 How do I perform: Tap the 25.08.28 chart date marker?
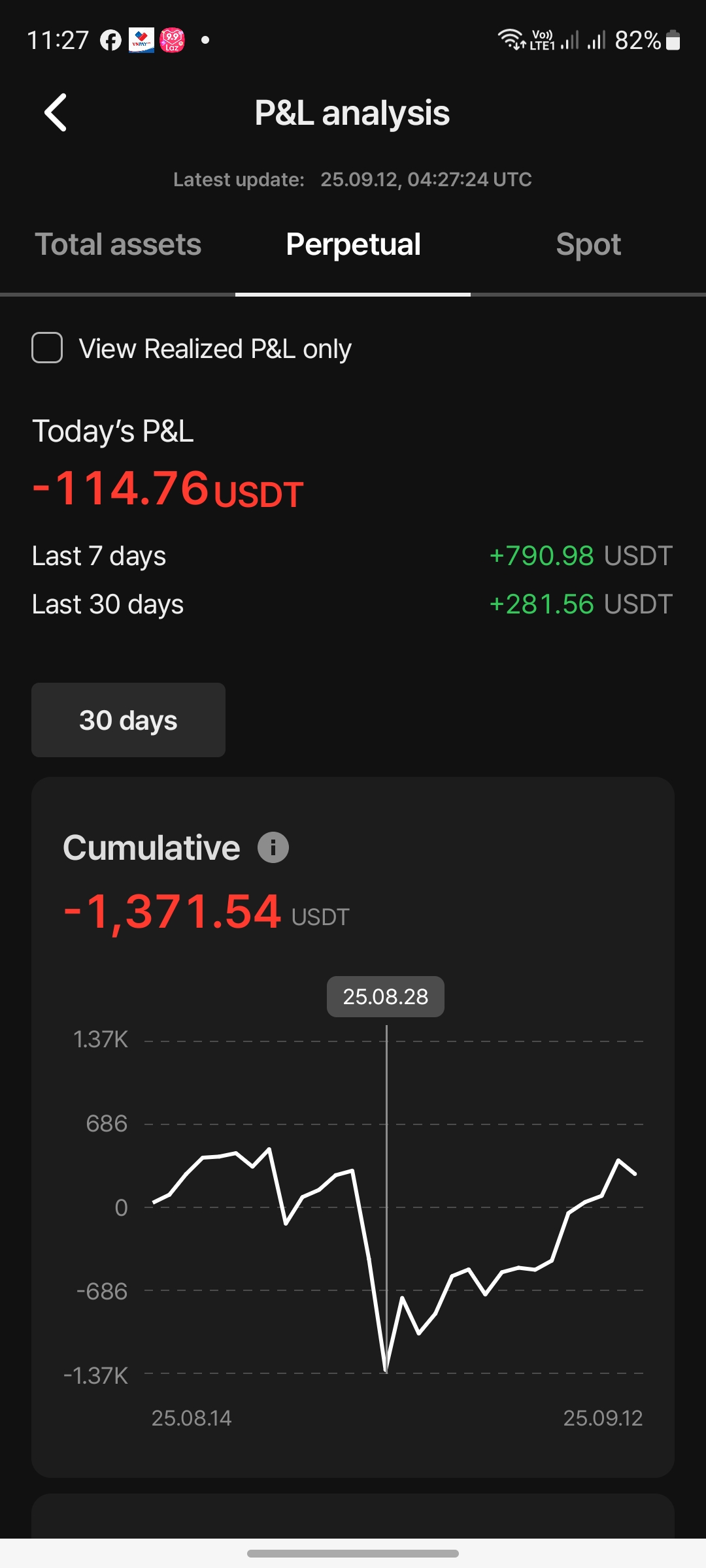pos(386,996)
